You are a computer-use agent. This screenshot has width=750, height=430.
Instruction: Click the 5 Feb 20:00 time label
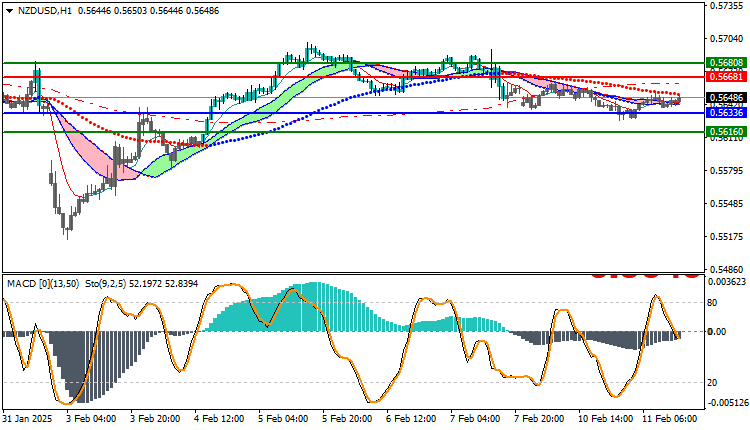coord(347,419)
